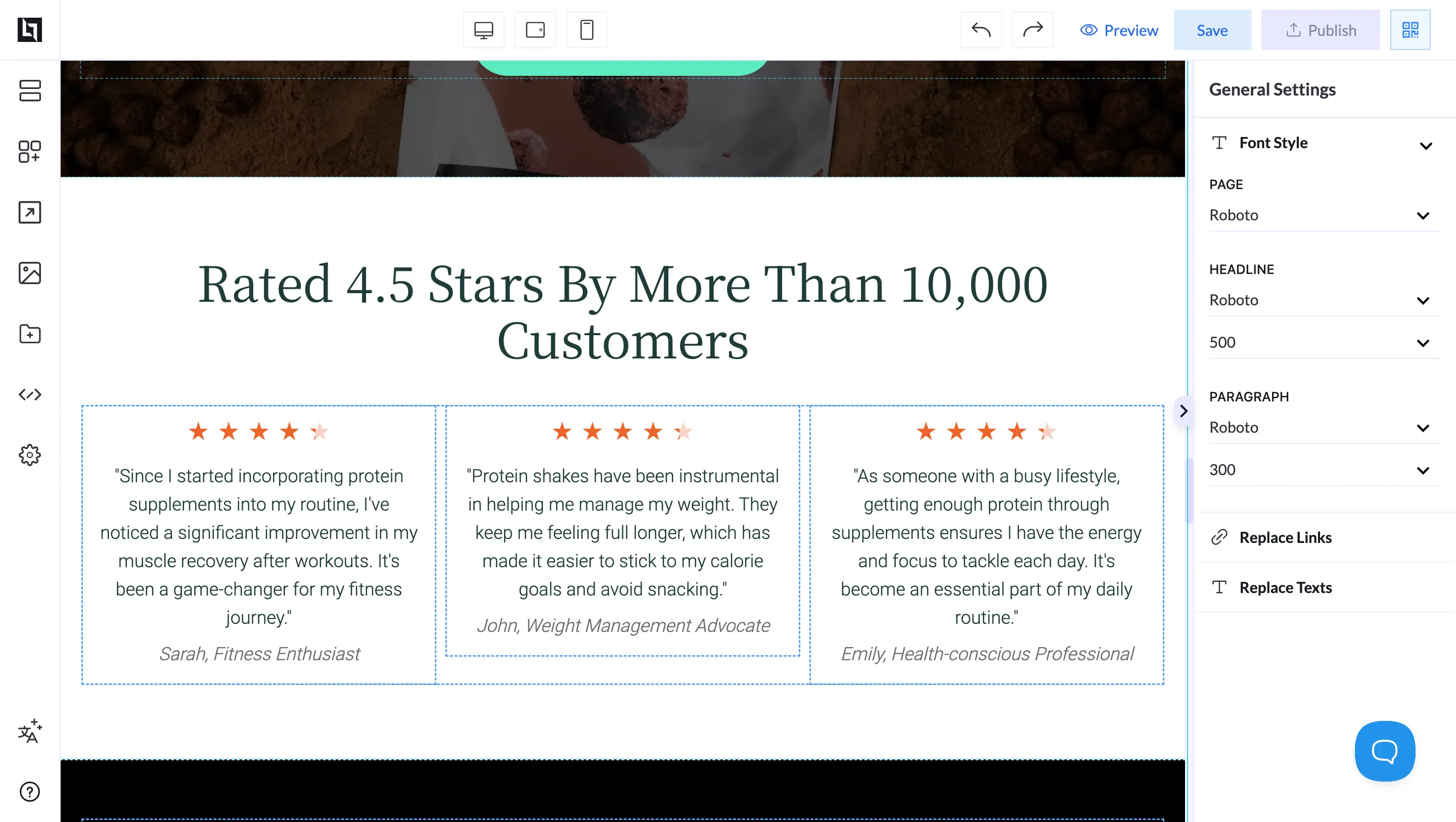Click the General Settings heading
This screenshot has width=1456, height=822.
coord(1272,89)
